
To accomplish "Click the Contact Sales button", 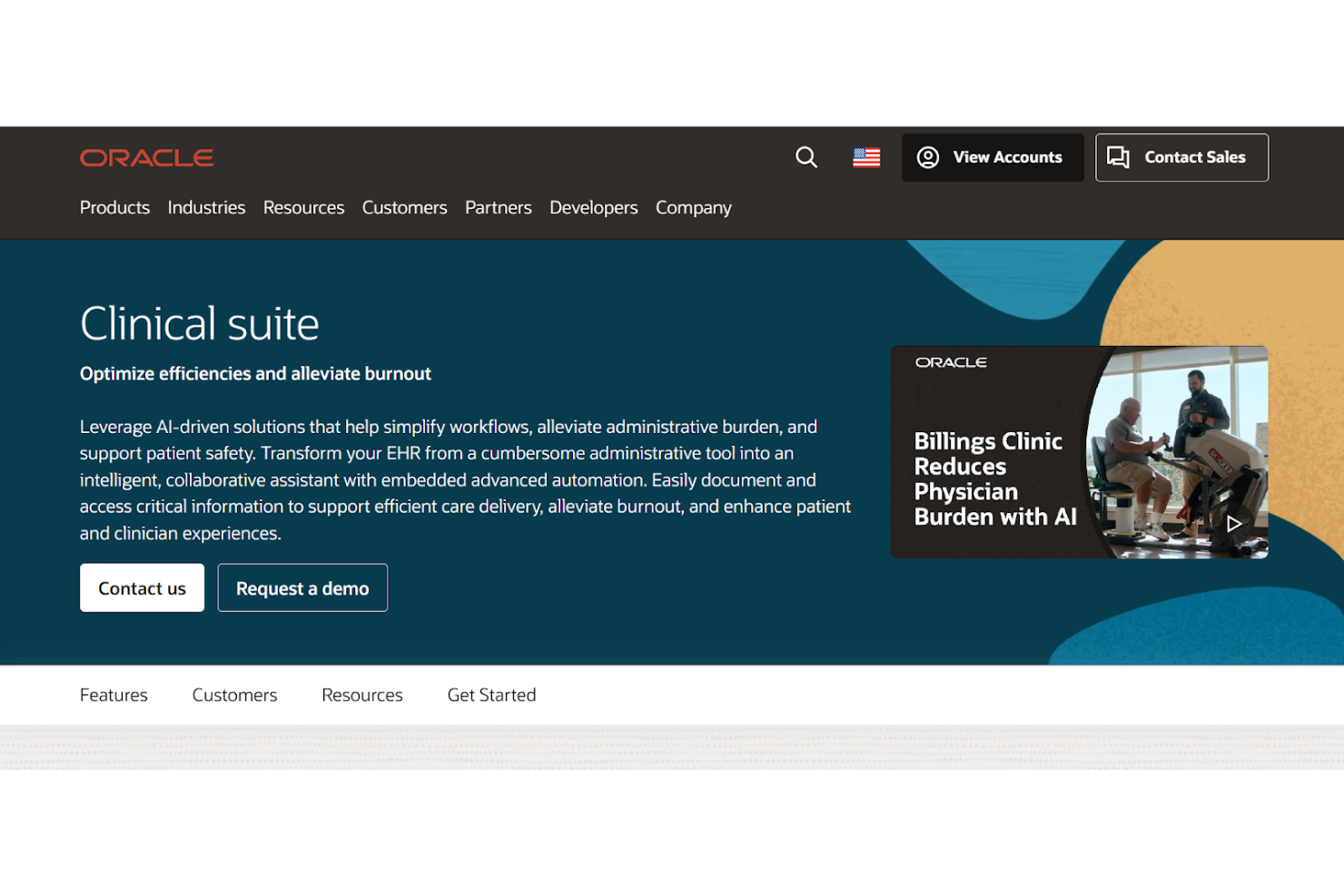I will click(1181, 157).
